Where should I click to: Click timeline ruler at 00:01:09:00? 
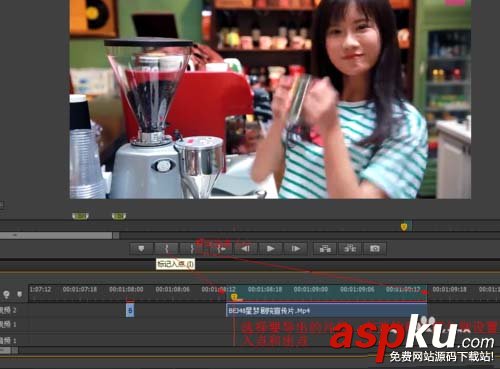tap(311, 289)
